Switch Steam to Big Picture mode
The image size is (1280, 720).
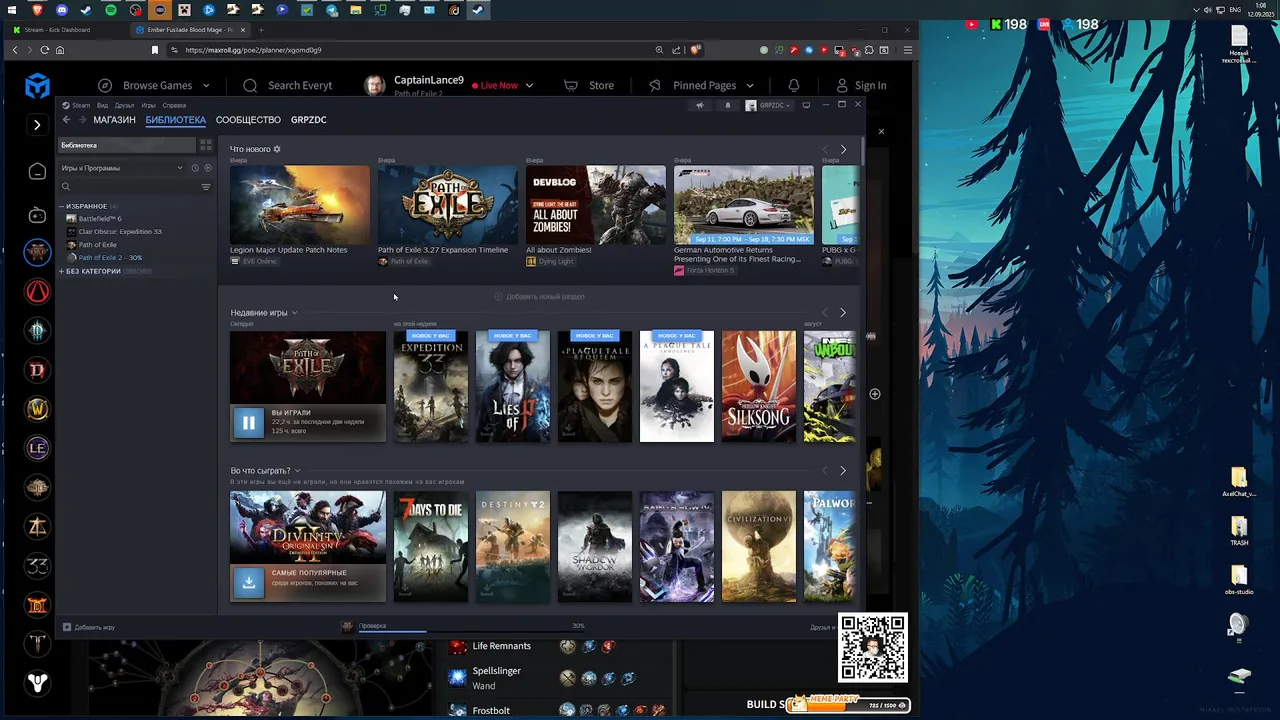(806, 105)
